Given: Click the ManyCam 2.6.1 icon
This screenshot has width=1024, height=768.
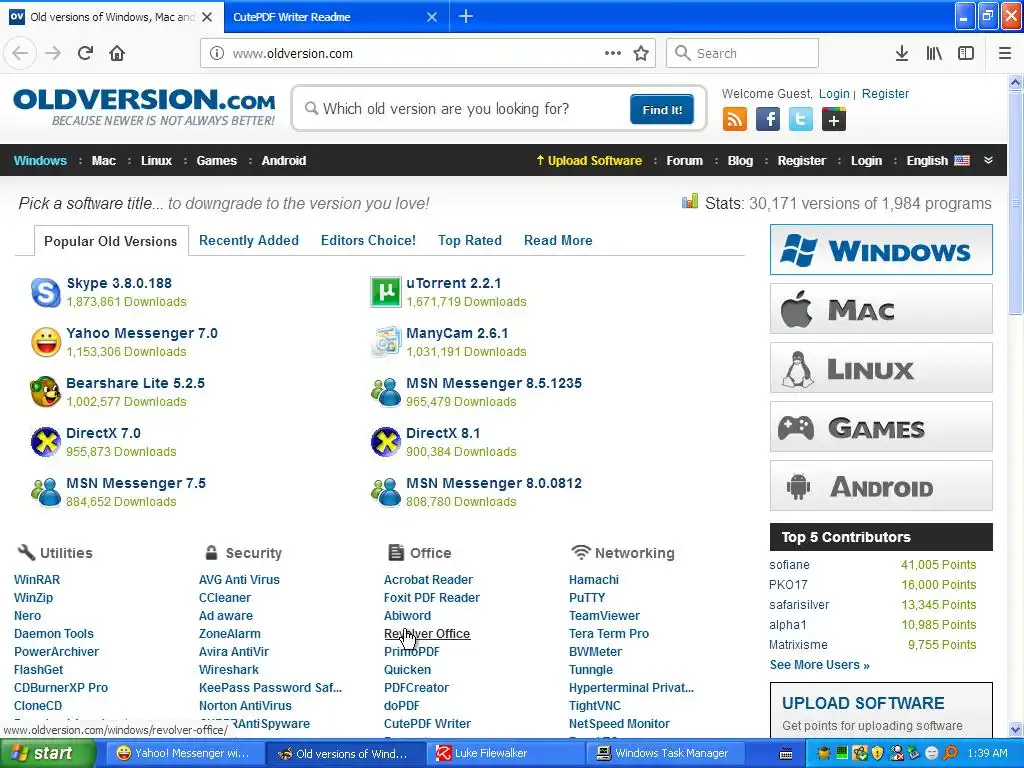Looking at the screenshot, I should (386, 342).
